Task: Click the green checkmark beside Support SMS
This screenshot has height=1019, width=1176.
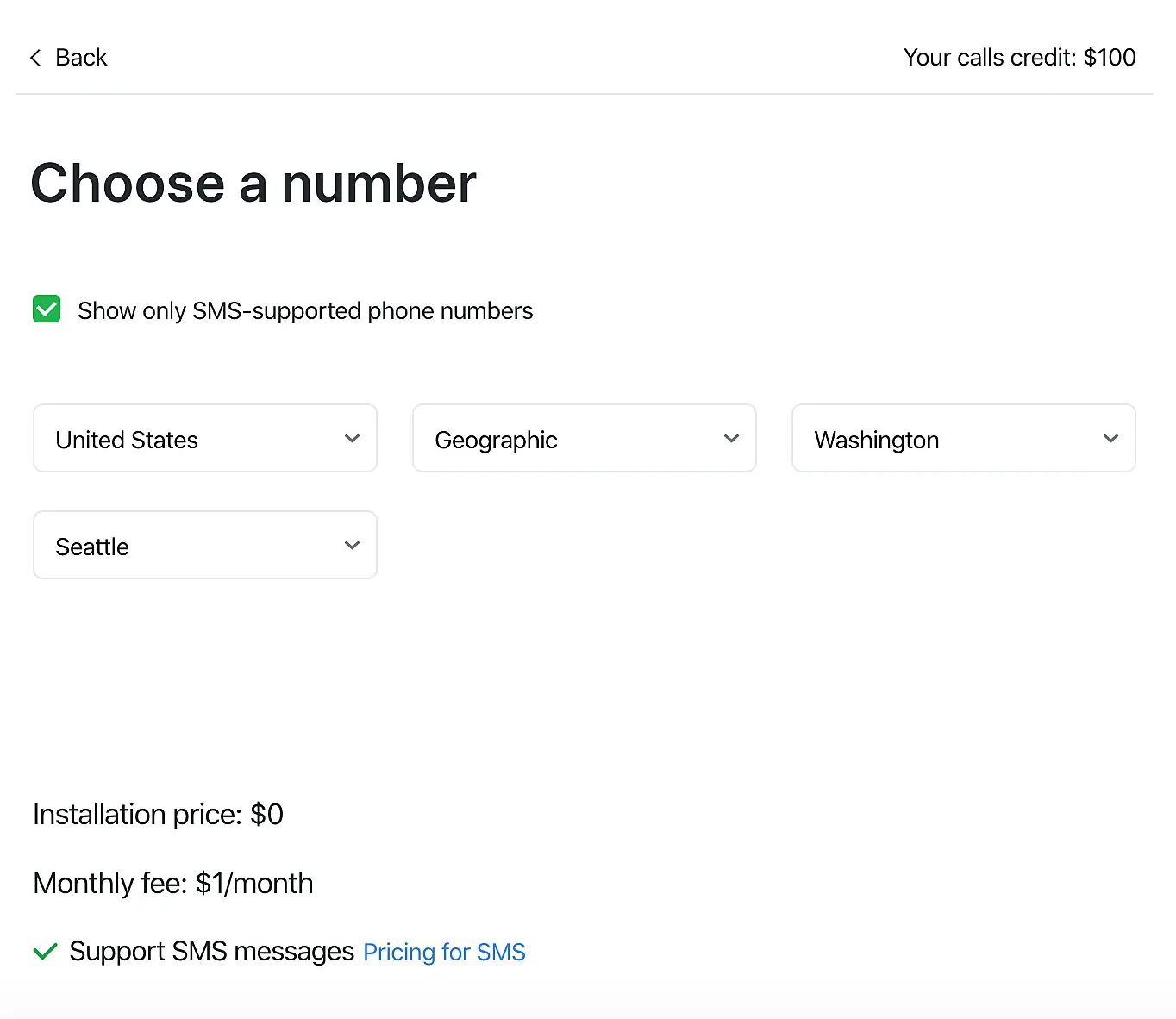Action: click(x=45, y=952)
